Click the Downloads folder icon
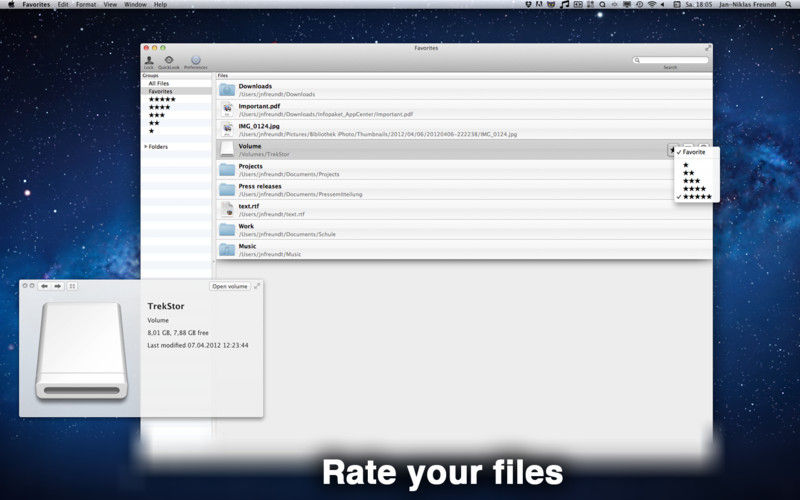This screenshot has height=500, width=800. [x=227, y=90]
